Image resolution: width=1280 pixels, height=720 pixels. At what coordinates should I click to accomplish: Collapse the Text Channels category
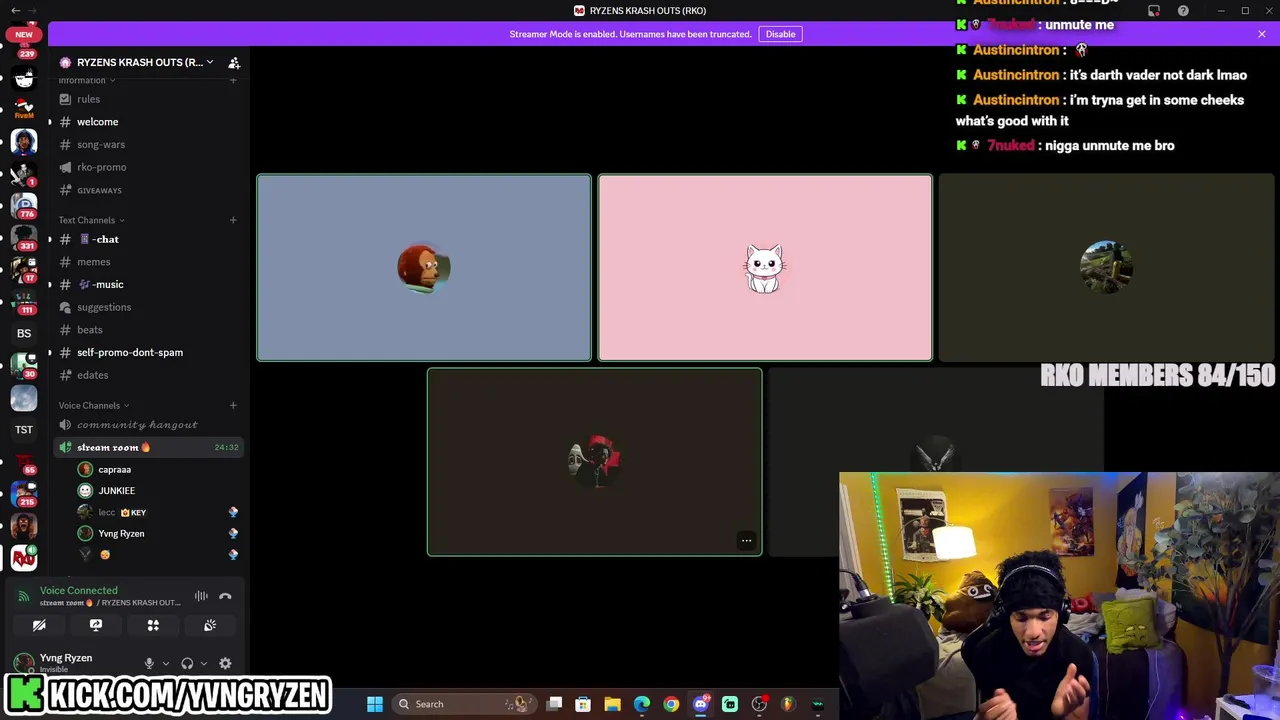coord(91,220)
